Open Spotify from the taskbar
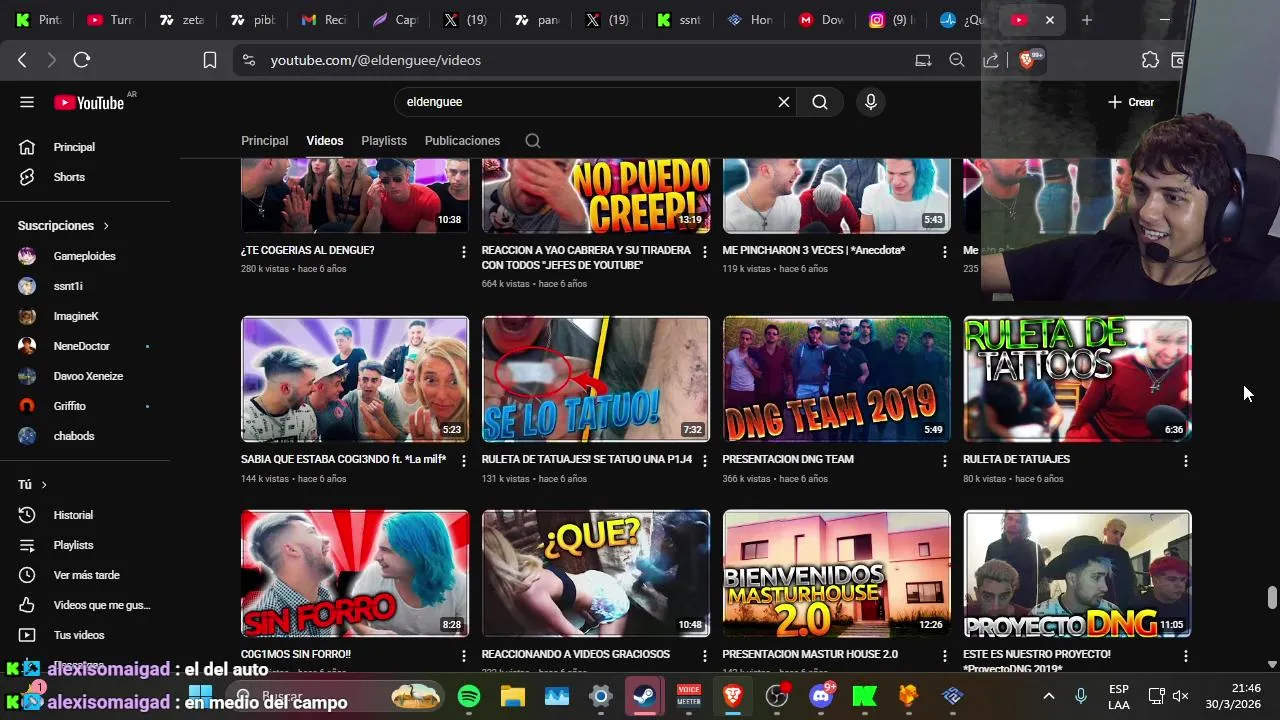The width and height of the screenshot is (1280, 720). point(469,696)
